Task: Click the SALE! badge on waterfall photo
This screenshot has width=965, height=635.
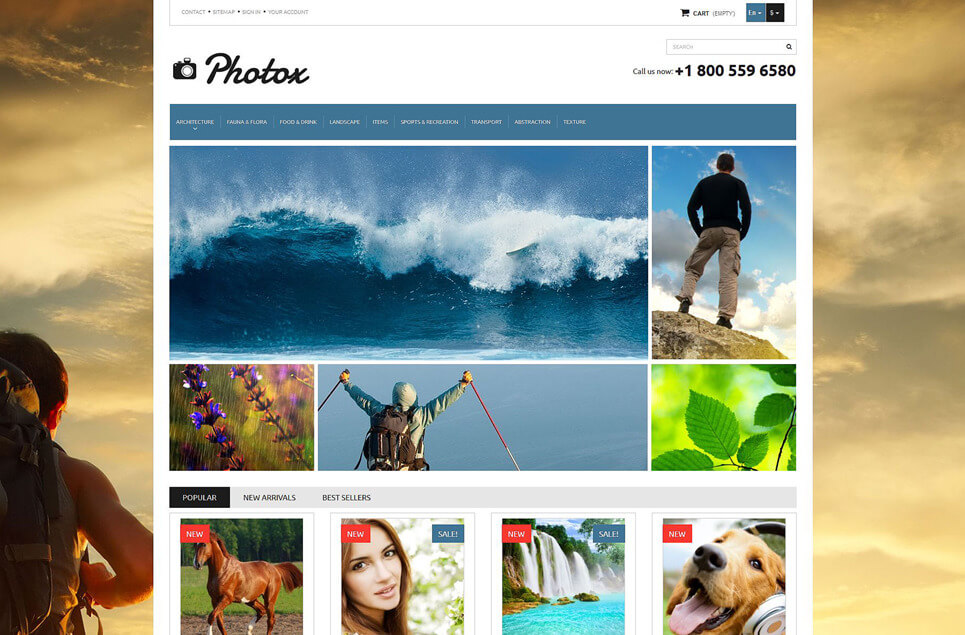Action: pos(609,533)
